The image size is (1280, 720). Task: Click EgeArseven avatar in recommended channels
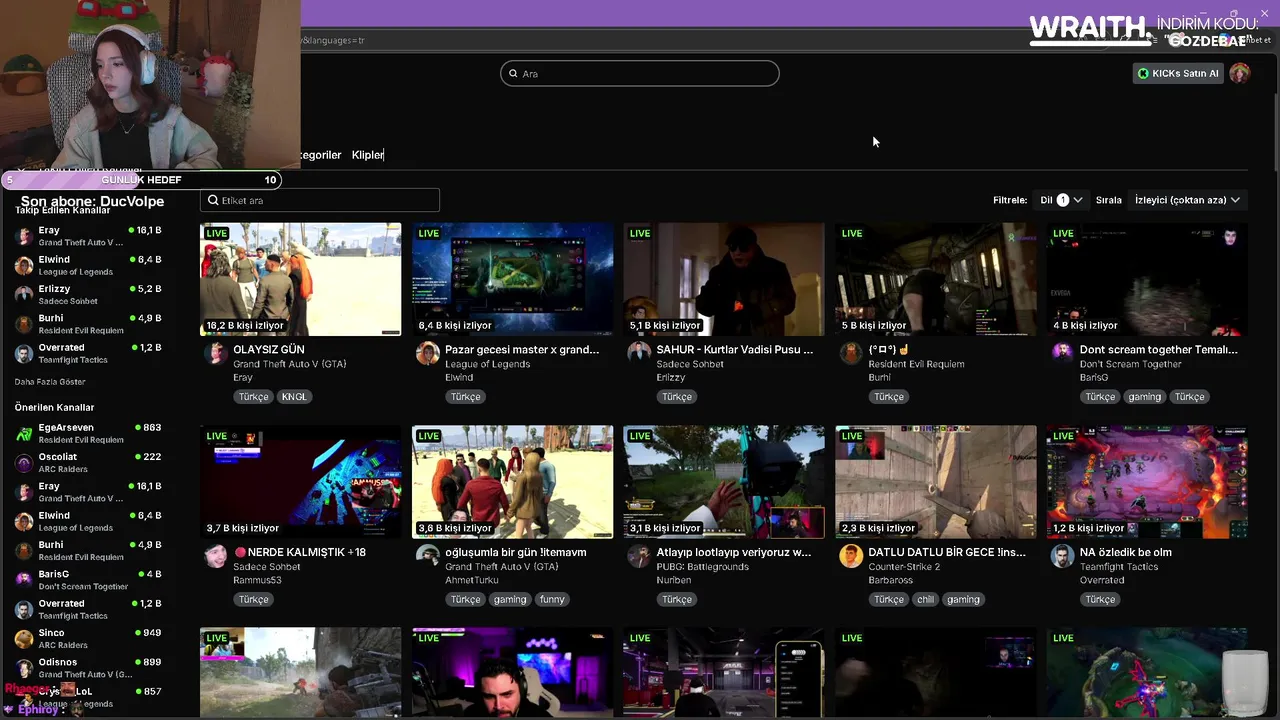coord(24,433)
